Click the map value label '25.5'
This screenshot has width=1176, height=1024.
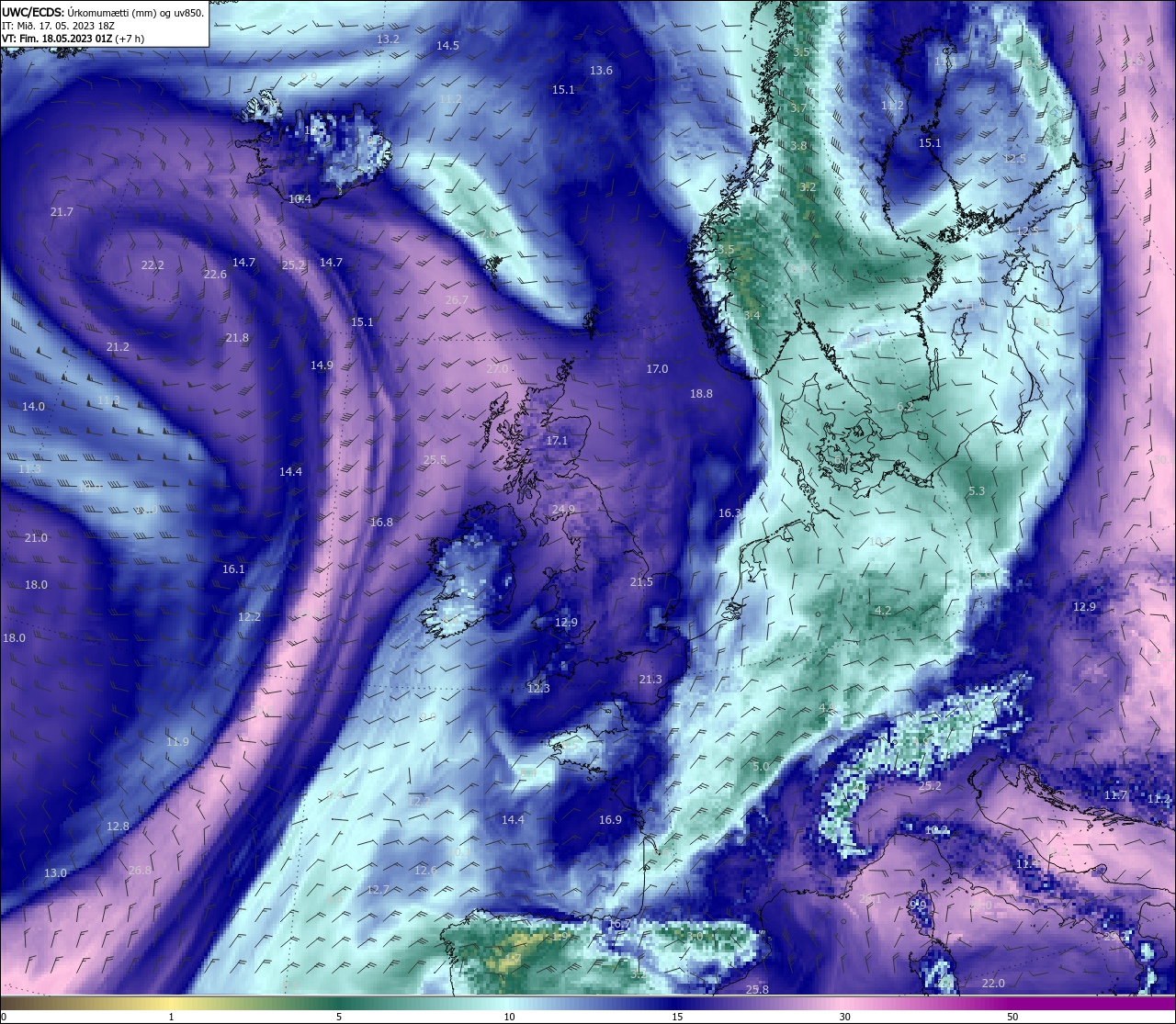pos(435,460)
